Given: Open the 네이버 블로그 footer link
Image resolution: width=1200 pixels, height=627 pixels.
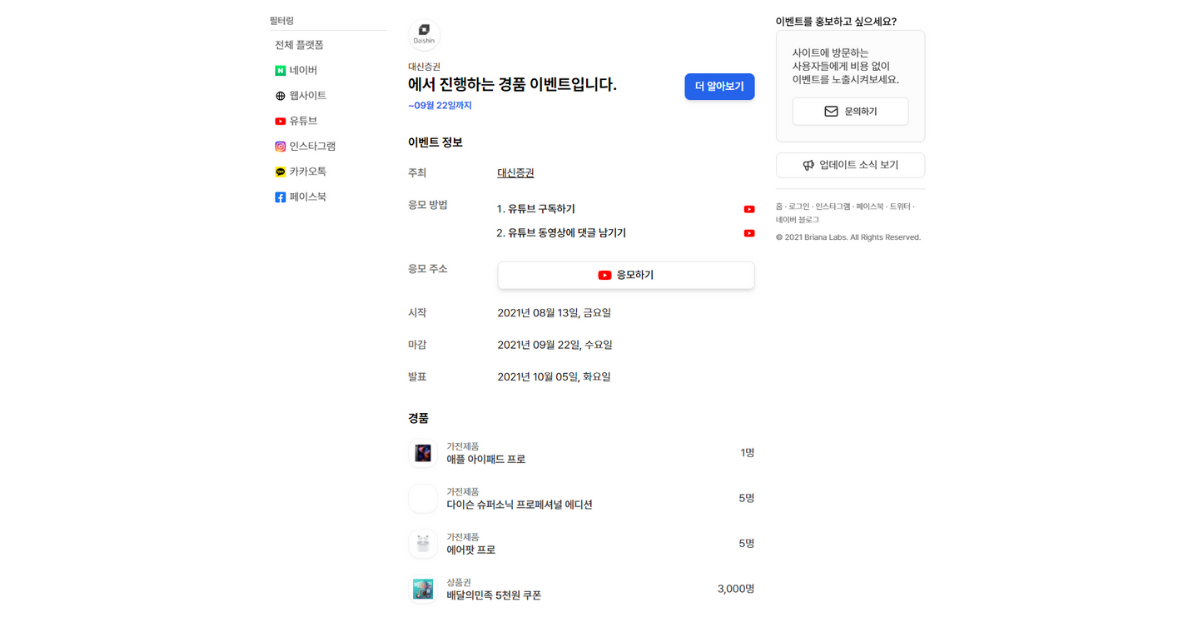Looking at the screenshot, I should [x=797, y=220].
